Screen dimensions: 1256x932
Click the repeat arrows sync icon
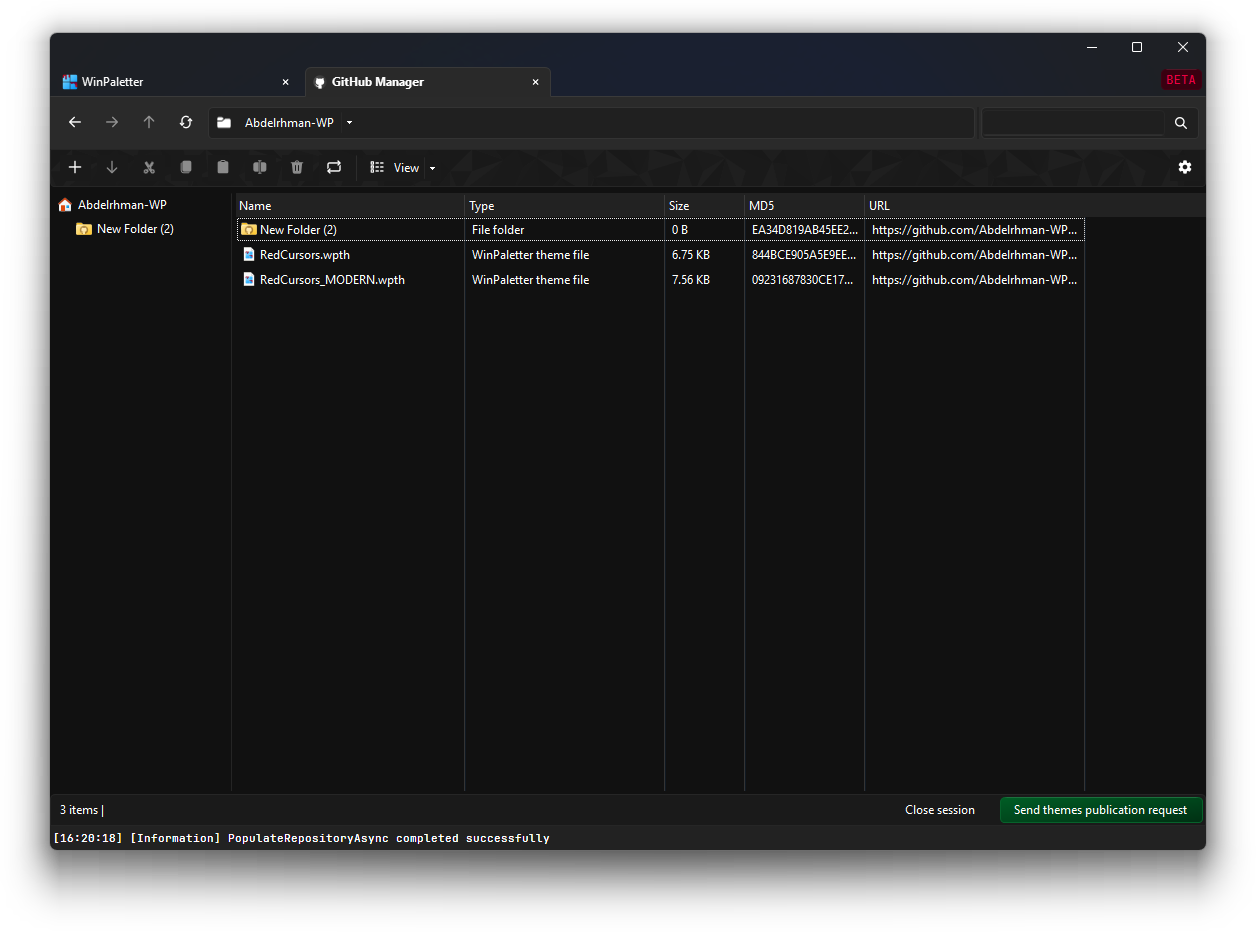click(x=334, y=167)
